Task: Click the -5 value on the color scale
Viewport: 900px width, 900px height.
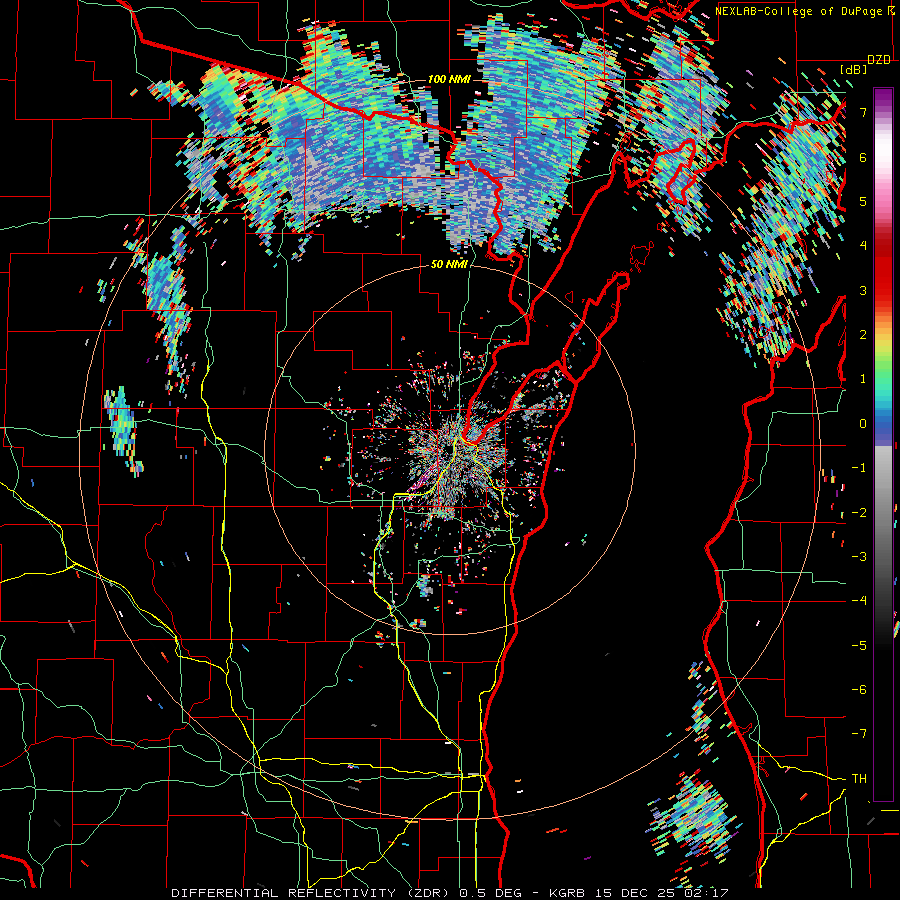Action: [x=859, y=646]
